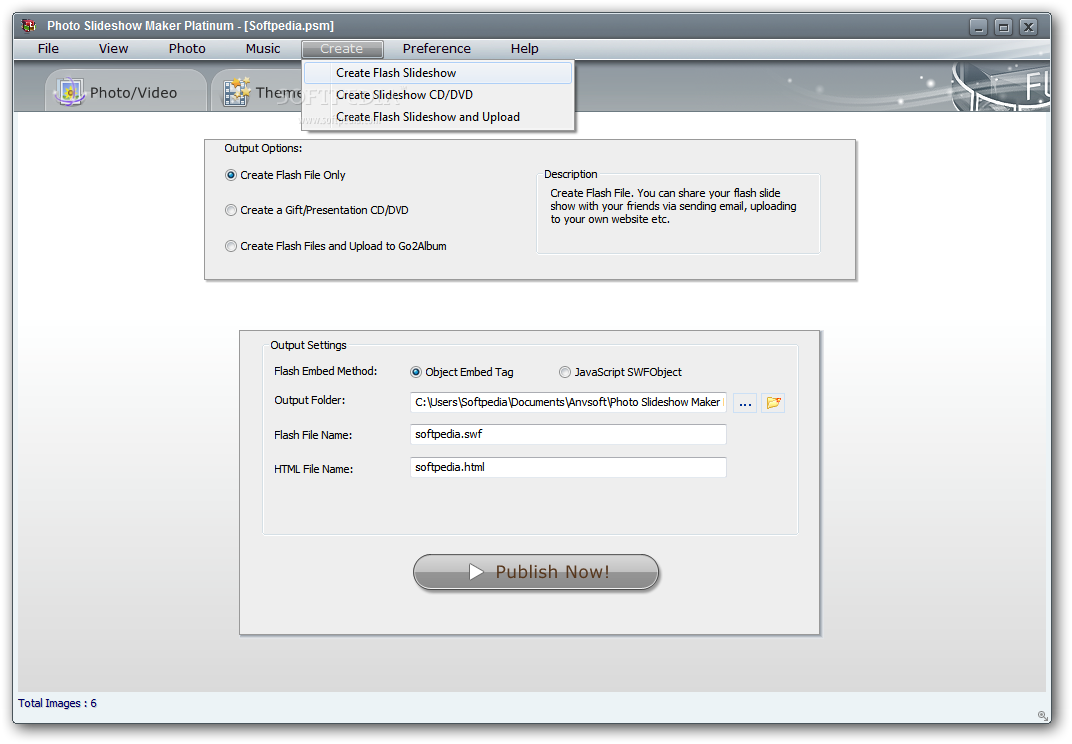Click the Output Folder path field

tap(568, 402)
